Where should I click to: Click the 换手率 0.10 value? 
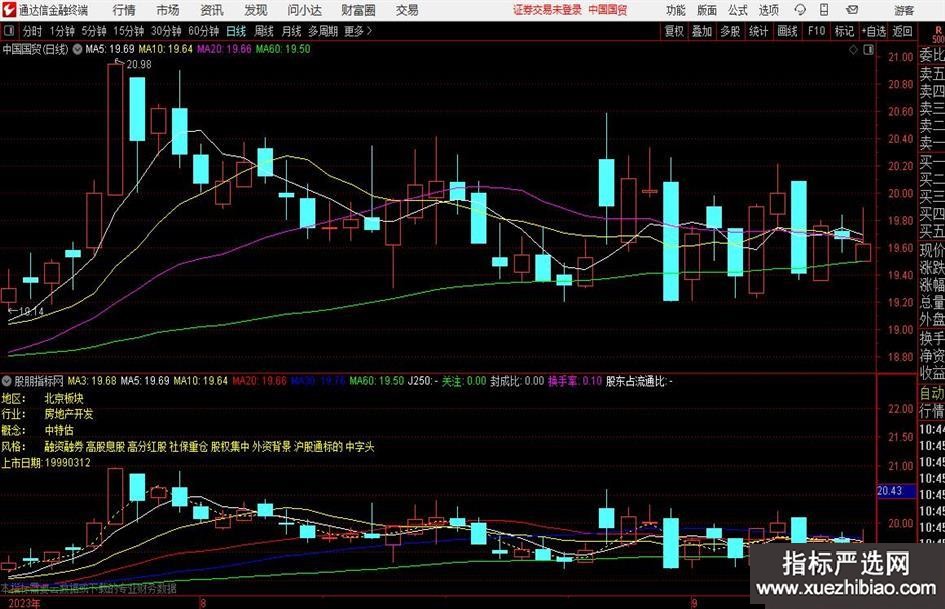(x=575, y=381)
